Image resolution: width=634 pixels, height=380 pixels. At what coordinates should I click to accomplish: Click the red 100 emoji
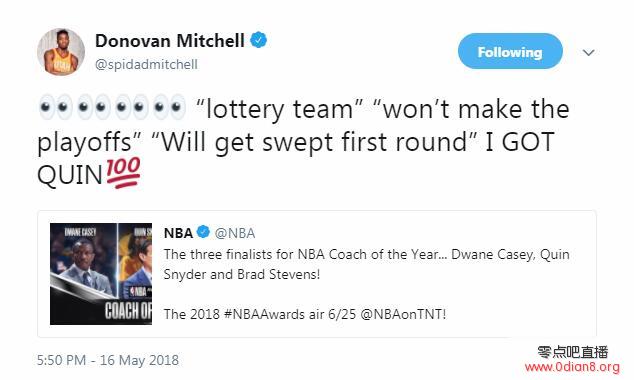(123, 173)
